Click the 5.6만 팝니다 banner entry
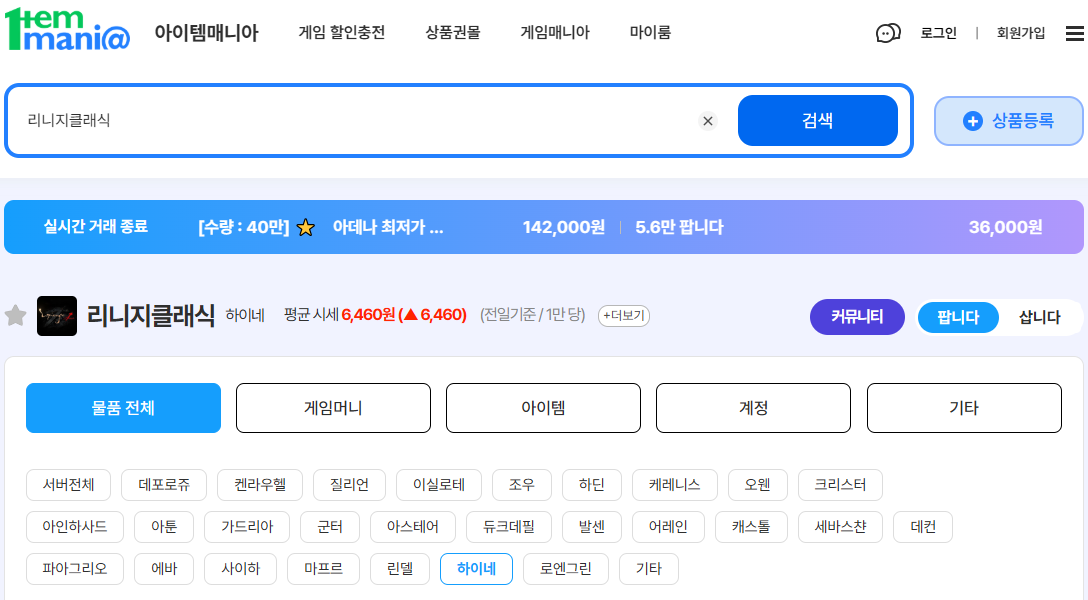1088x600 pixels. 679,228
